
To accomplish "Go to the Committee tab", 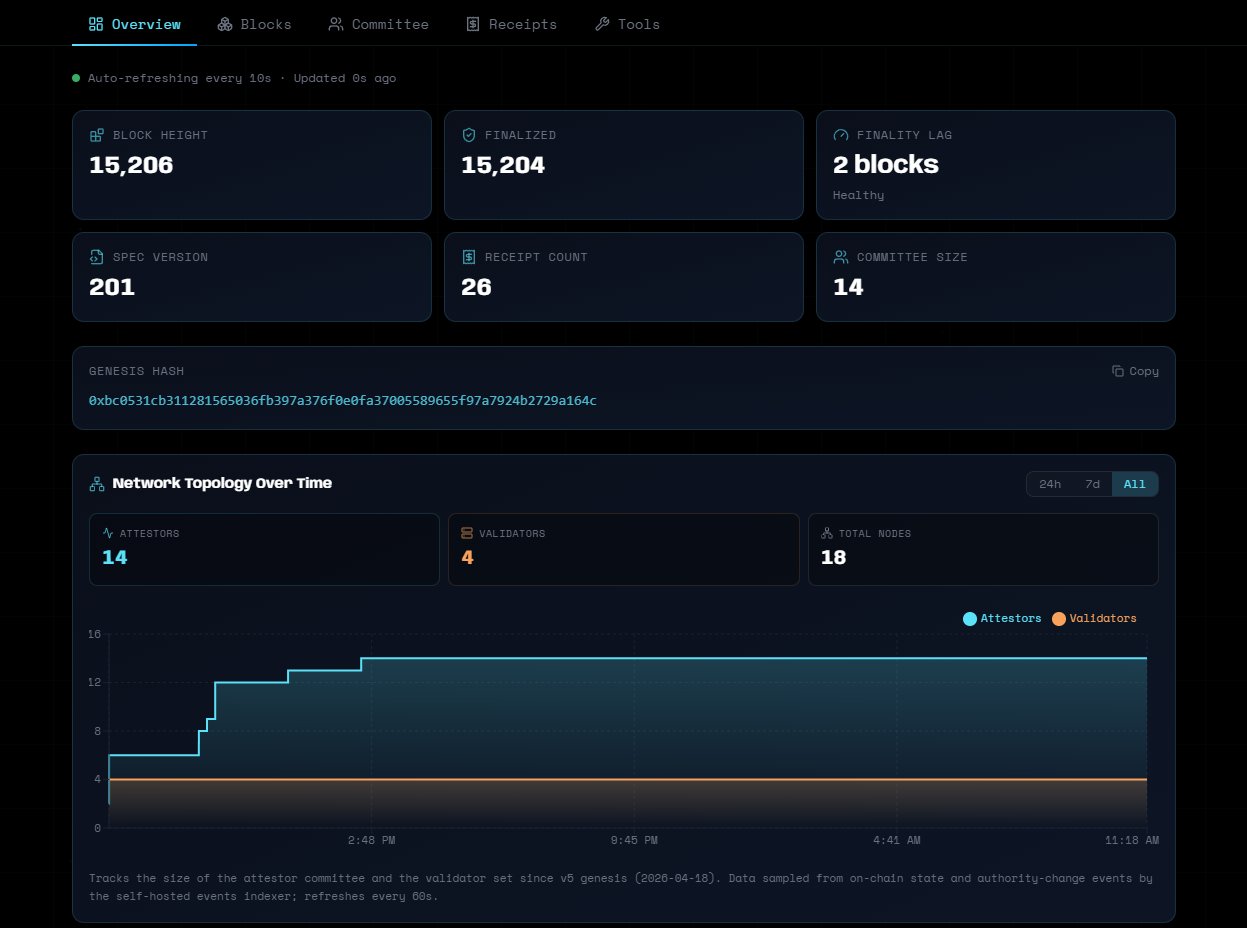I will click(378, 24).
